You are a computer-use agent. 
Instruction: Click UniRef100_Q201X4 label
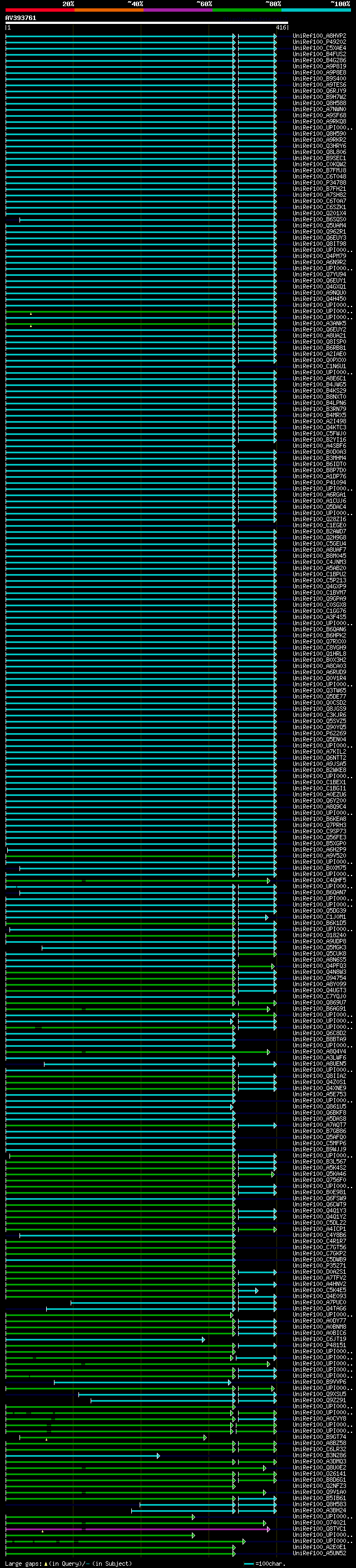tap(319, 213)
